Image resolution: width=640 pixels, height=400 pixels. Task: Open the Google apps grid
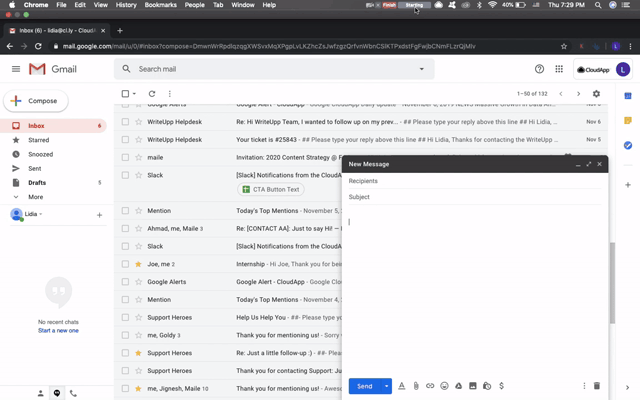tap(559, 69)
